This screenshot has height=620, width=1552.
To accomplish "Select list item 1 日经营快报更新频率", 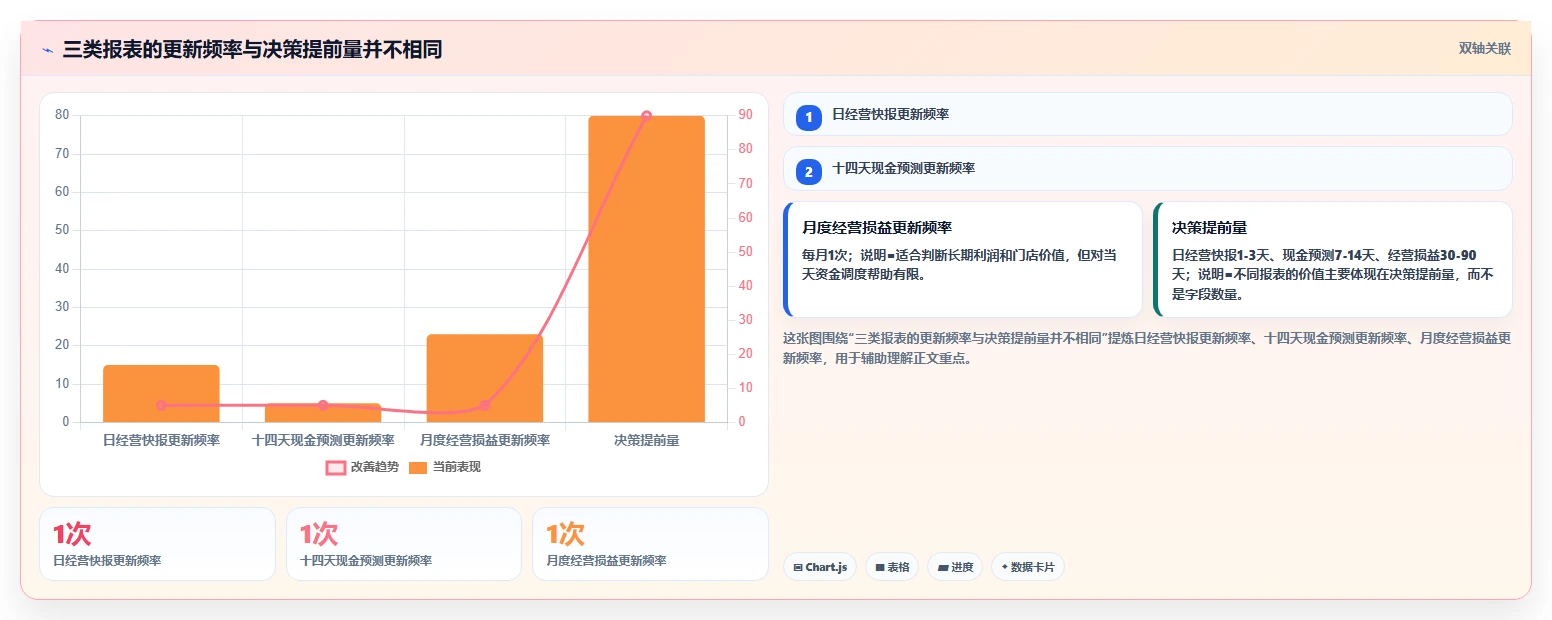I will [1147, 114].
